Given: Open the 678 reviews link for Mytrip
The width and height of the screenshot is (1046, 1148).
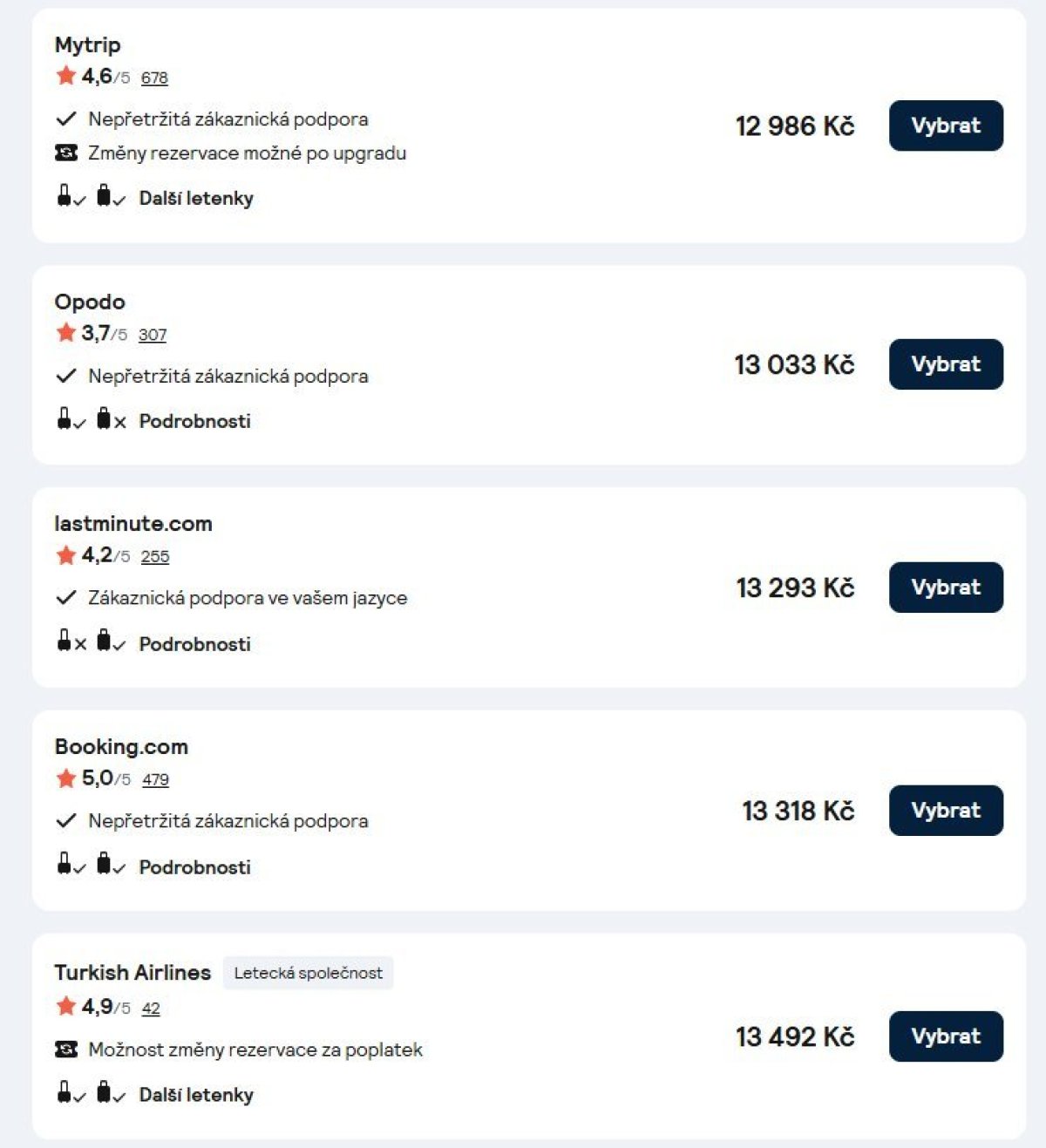Looking at the screenshot, I should (x=154, y=78).
